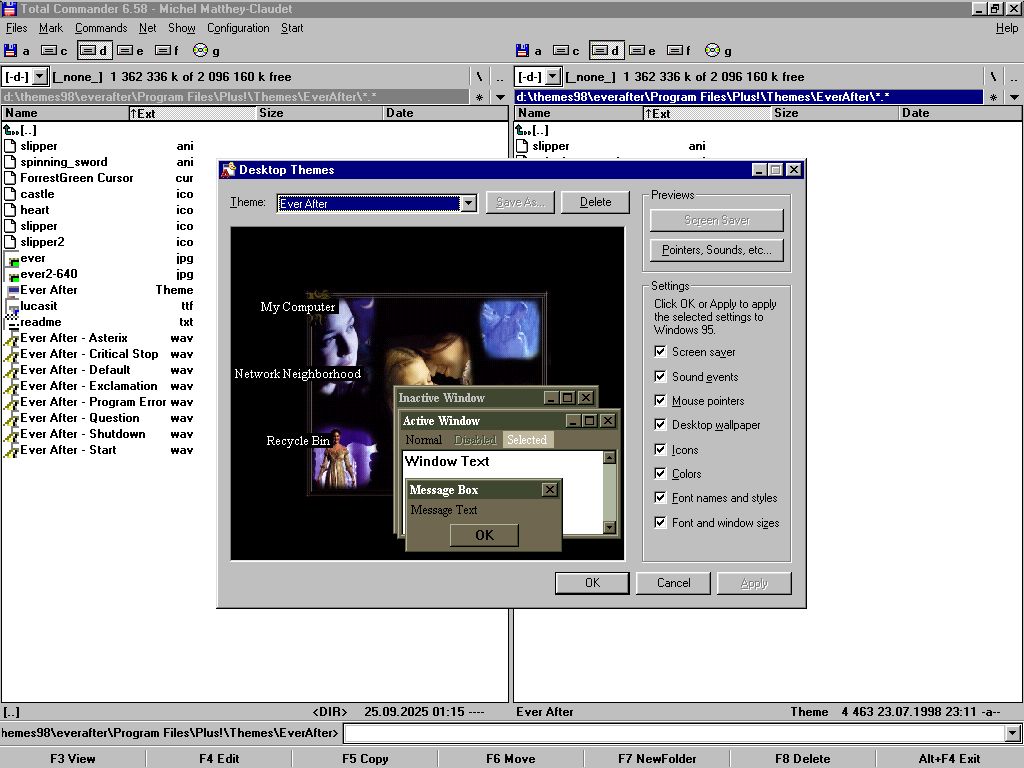
Task: Disable the Screen saver checkbox
Action: [660, 352]
